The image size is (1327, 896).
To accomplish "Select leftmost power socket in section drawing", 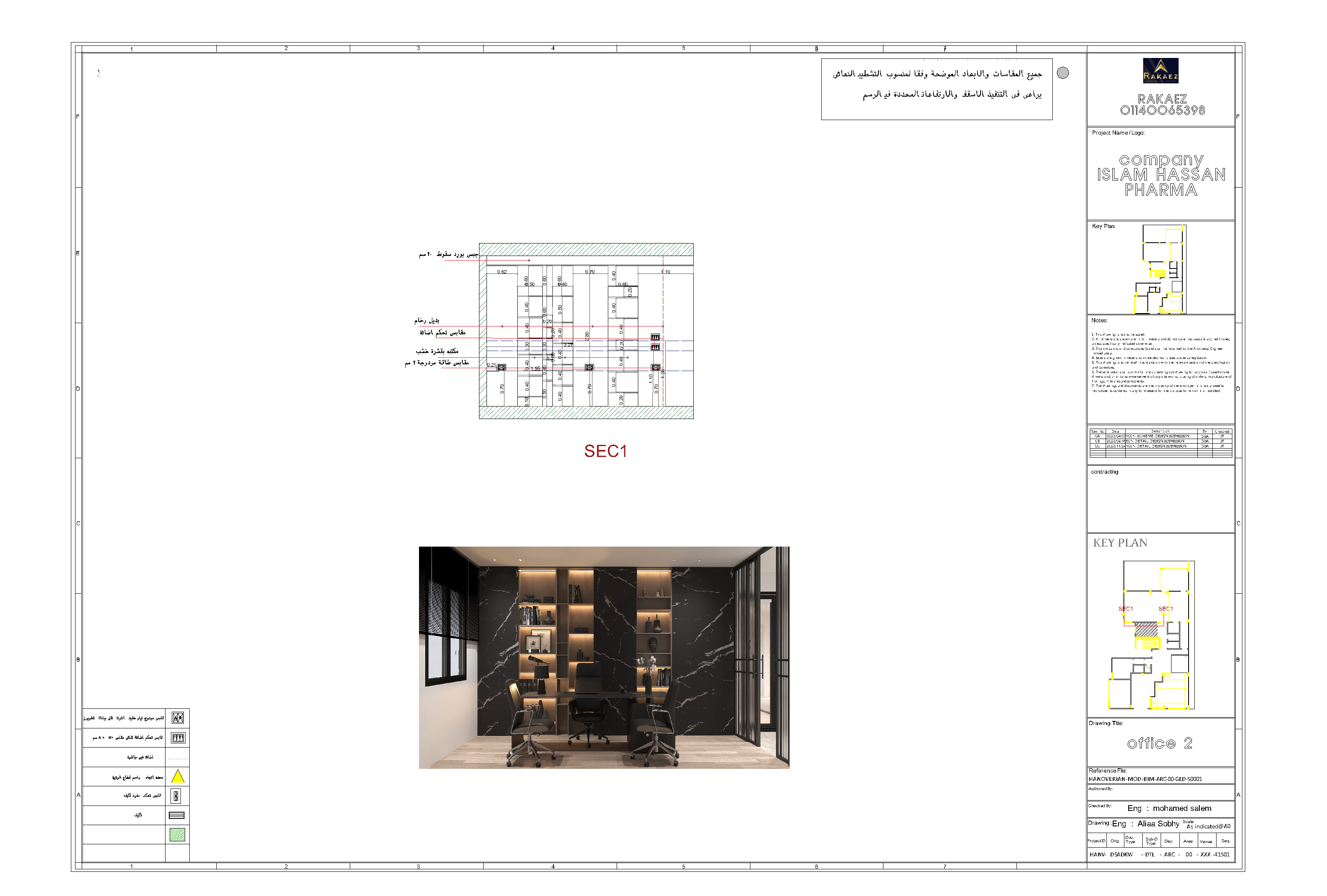I will tap(502, 368).
